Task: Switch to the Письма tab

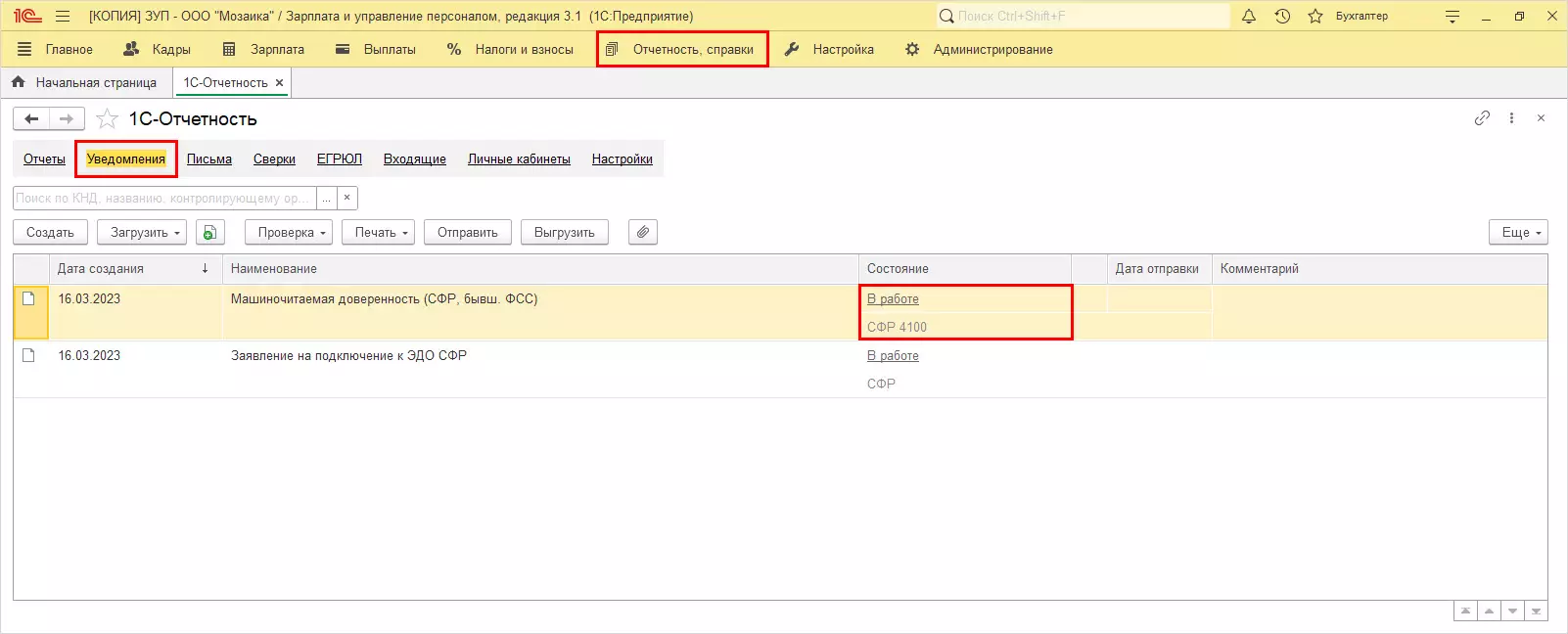Action: click(209, 158)
